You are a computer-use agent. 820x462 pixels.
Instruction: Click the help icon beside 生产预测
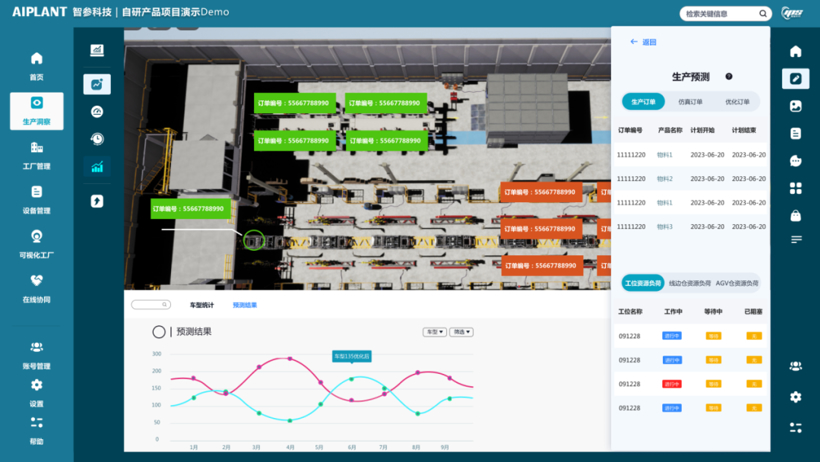(729, 77)
